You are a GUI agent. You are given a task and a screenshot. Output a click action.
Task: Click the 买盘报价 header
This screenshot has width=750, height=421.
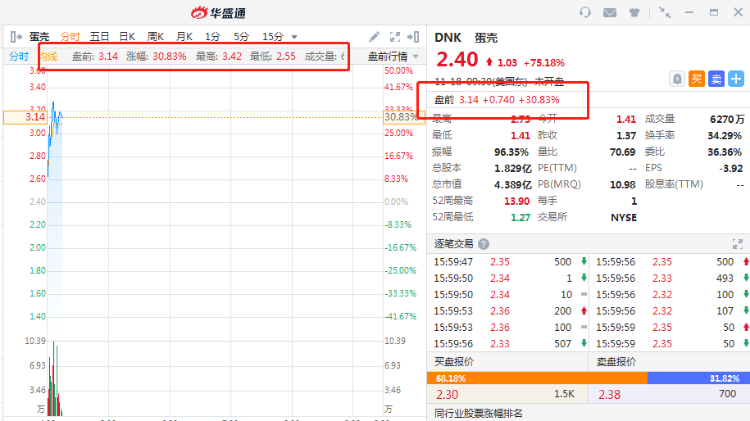[454, 362]
